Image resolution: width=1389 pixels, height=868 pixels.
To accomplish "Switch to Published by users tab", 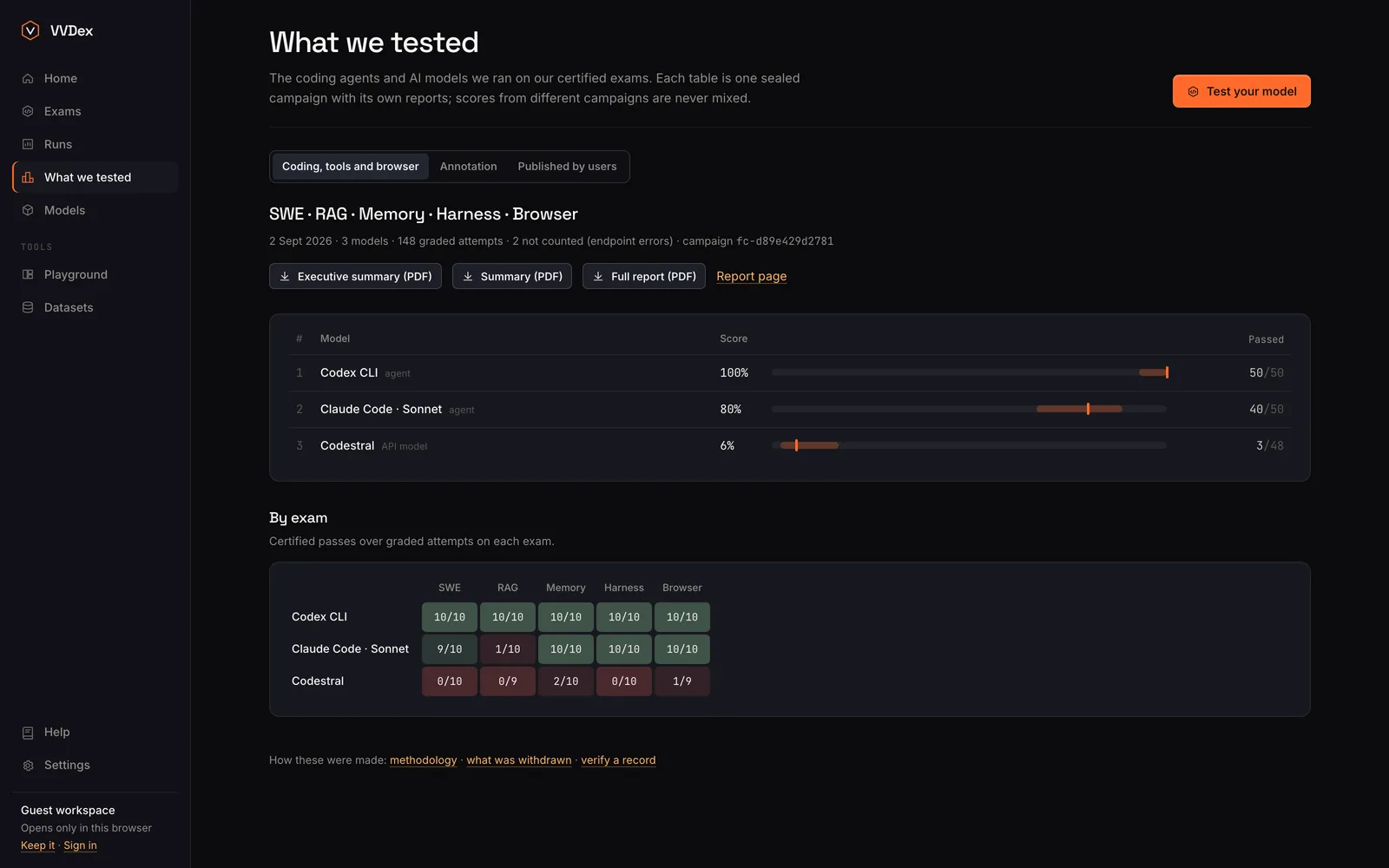I will [568, 167].
